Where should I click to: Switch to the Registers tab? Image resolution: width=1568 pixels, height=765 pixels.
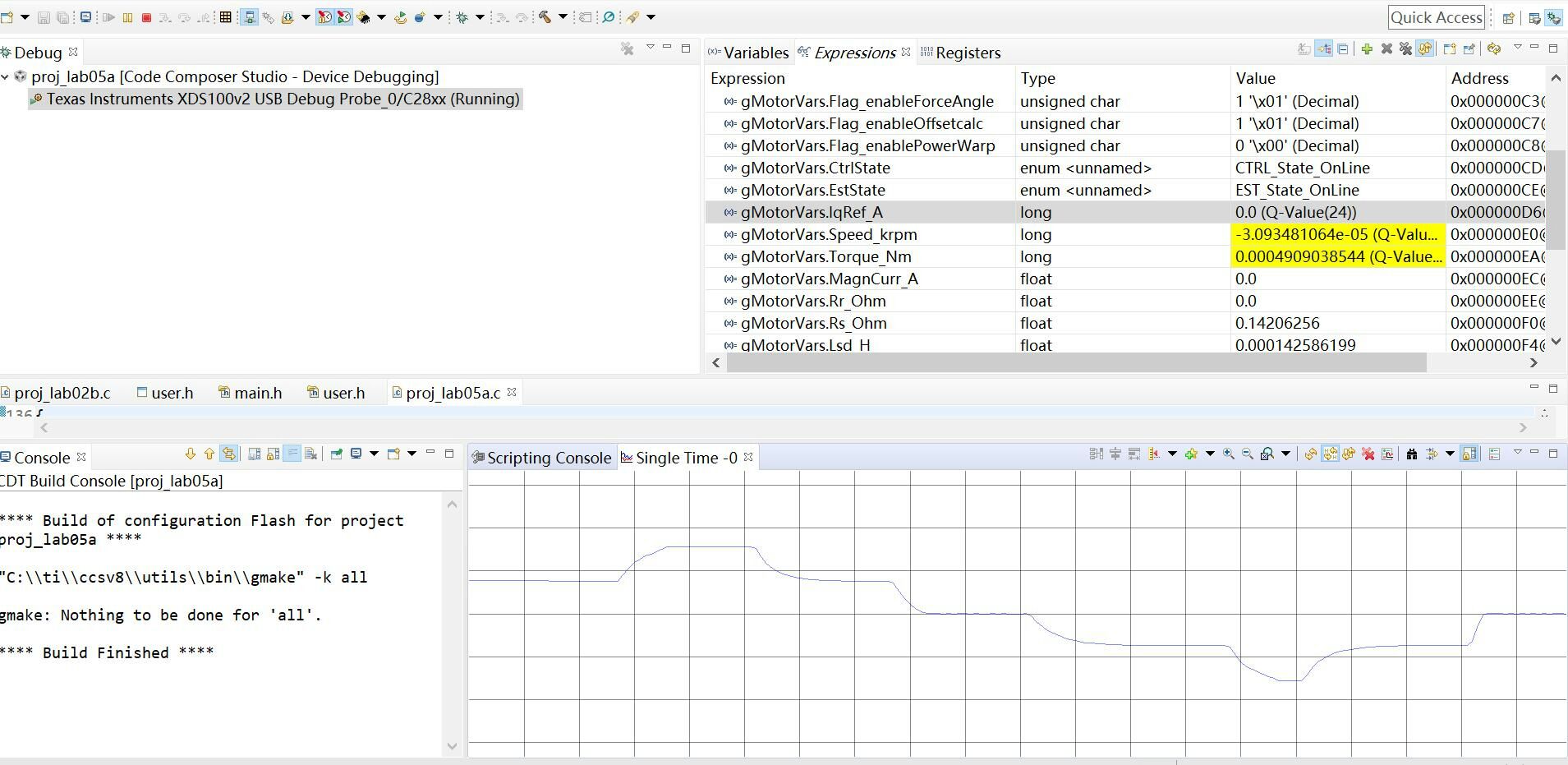[x=961, y=53]
